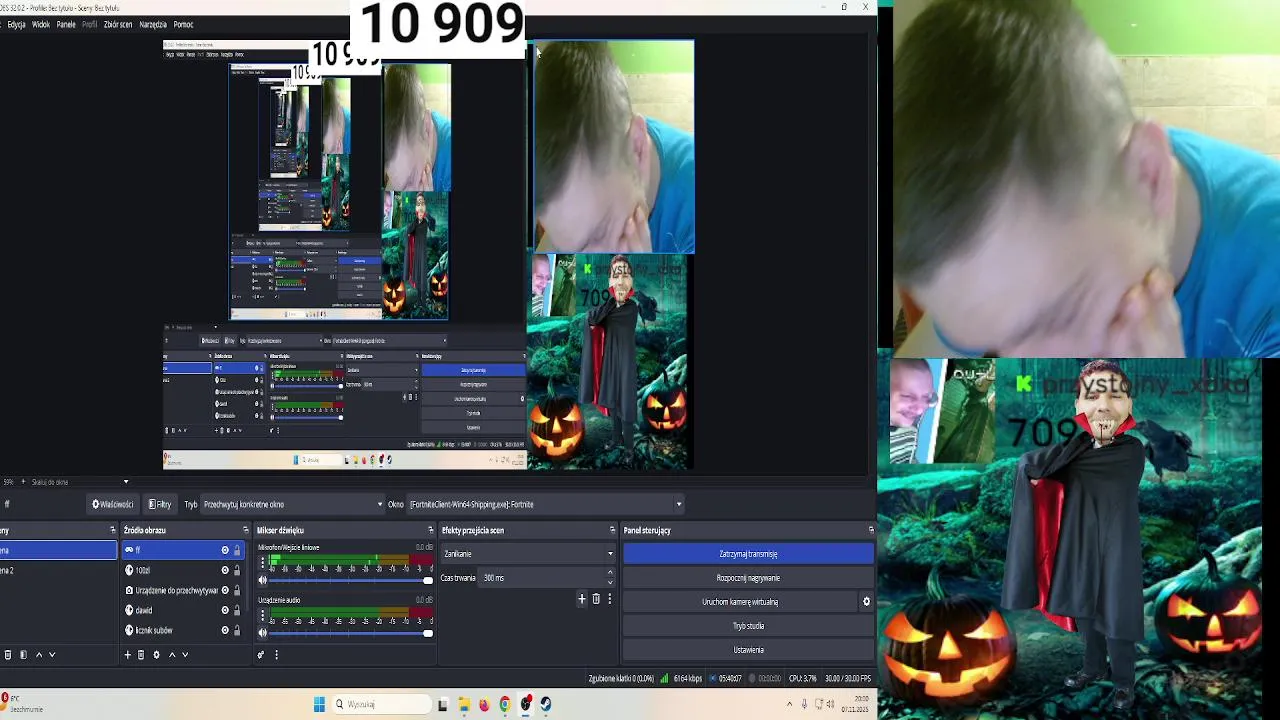Open the Widok menu
The image size is (1280, 720).
[41, 24]
